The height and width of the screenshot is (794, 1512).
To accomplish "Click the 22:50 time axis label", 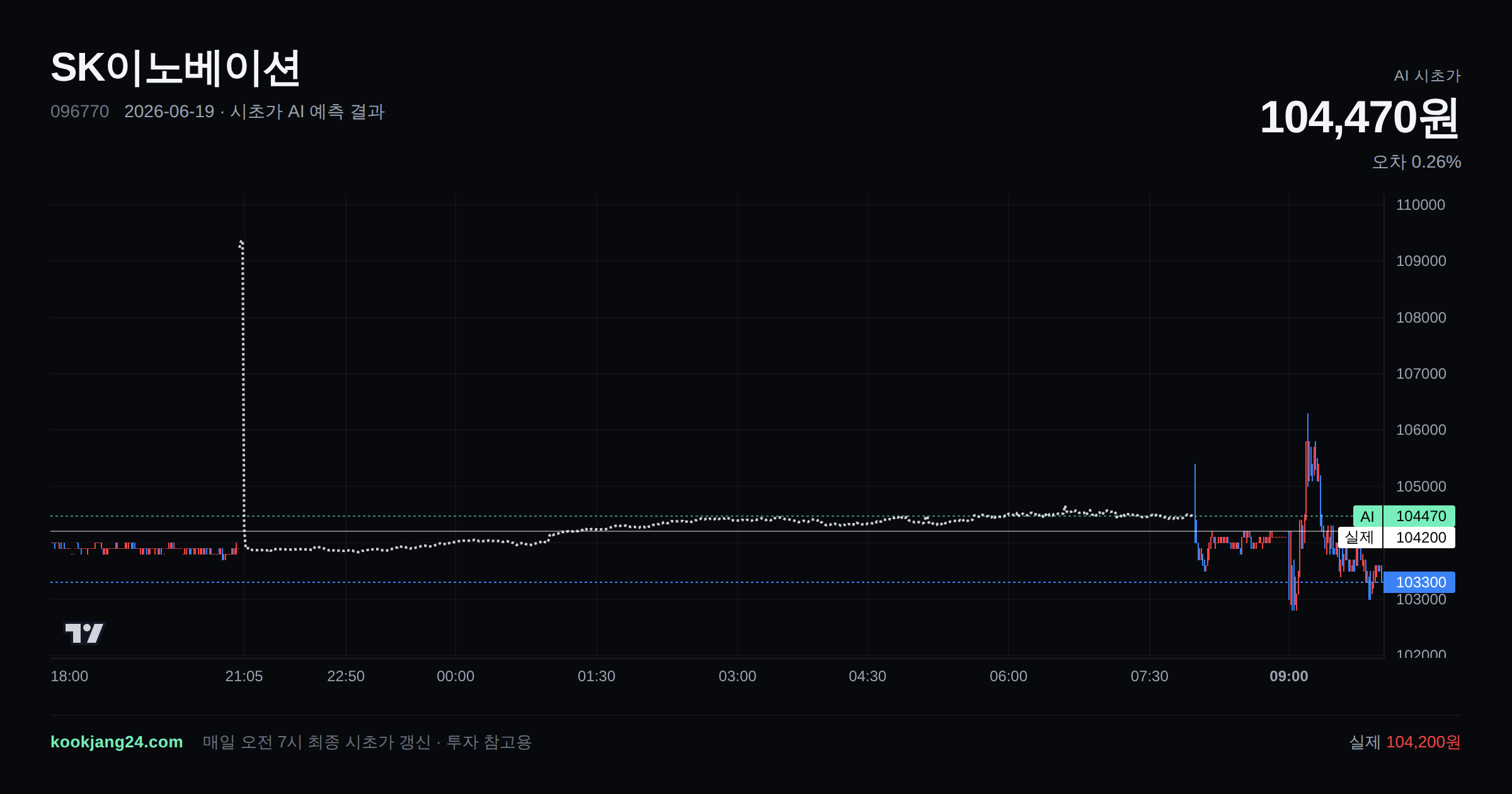I will (x=346, y=676).
